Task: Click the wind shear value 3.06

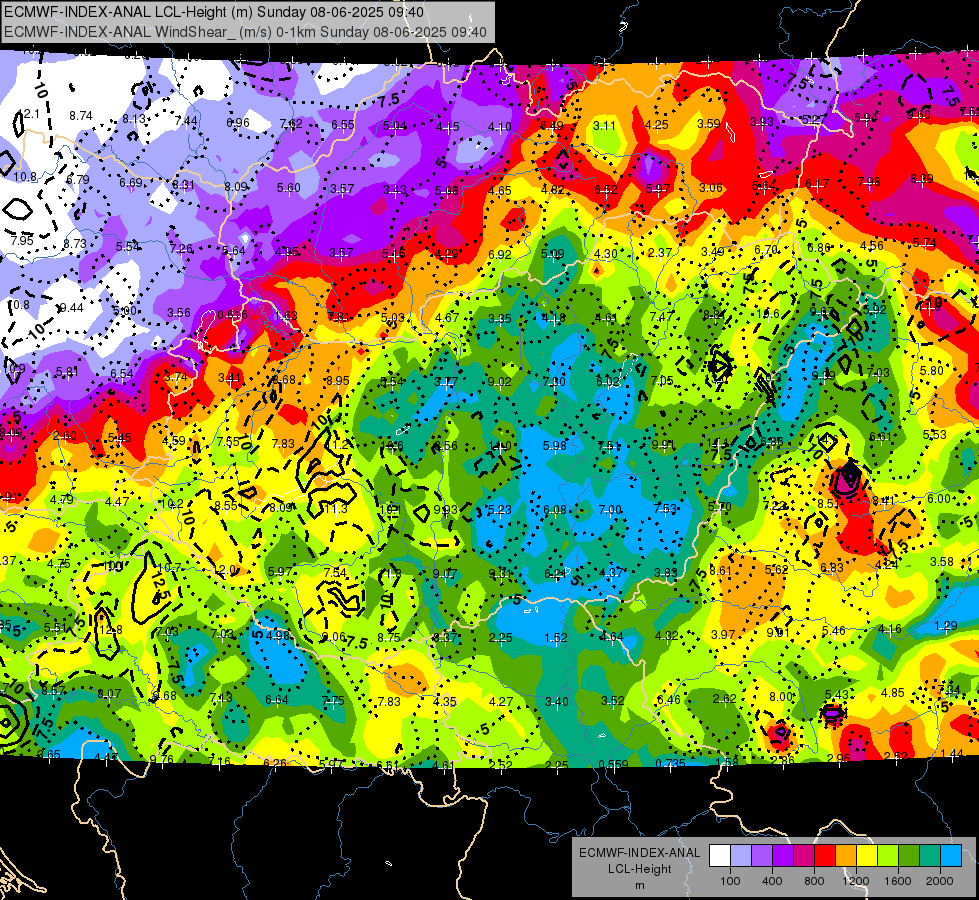Action: tap(711, 187)
